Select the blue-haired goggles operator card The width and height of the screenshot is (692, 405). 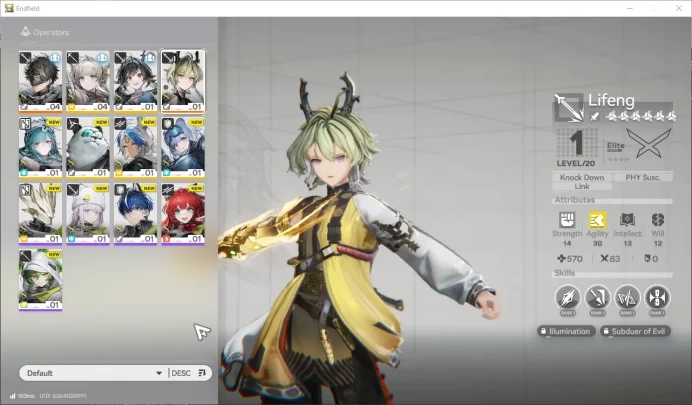click(x=183, y=147)
